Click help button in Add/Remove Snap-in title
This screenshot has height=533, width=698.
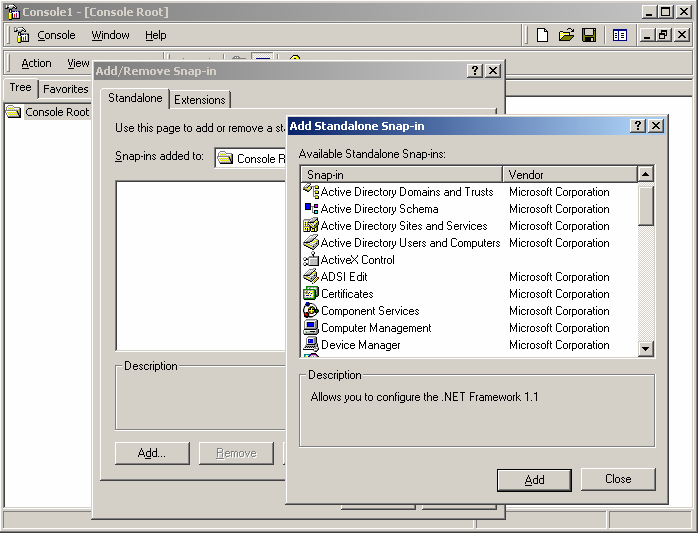[x=475, y=70]
